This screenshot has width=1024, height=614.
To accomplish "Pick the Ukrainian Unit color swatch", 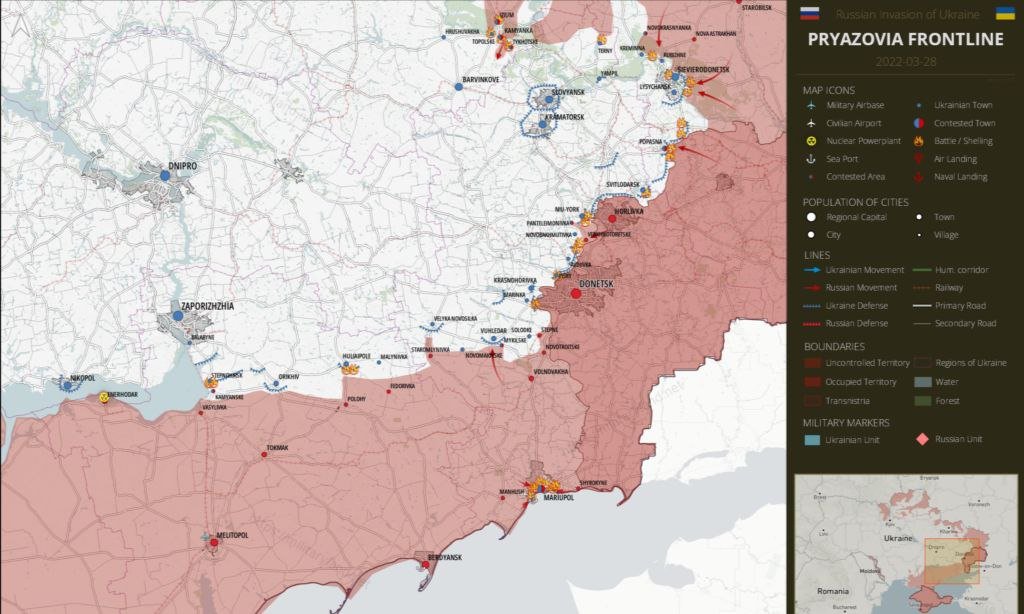I will tap(811, 439).
